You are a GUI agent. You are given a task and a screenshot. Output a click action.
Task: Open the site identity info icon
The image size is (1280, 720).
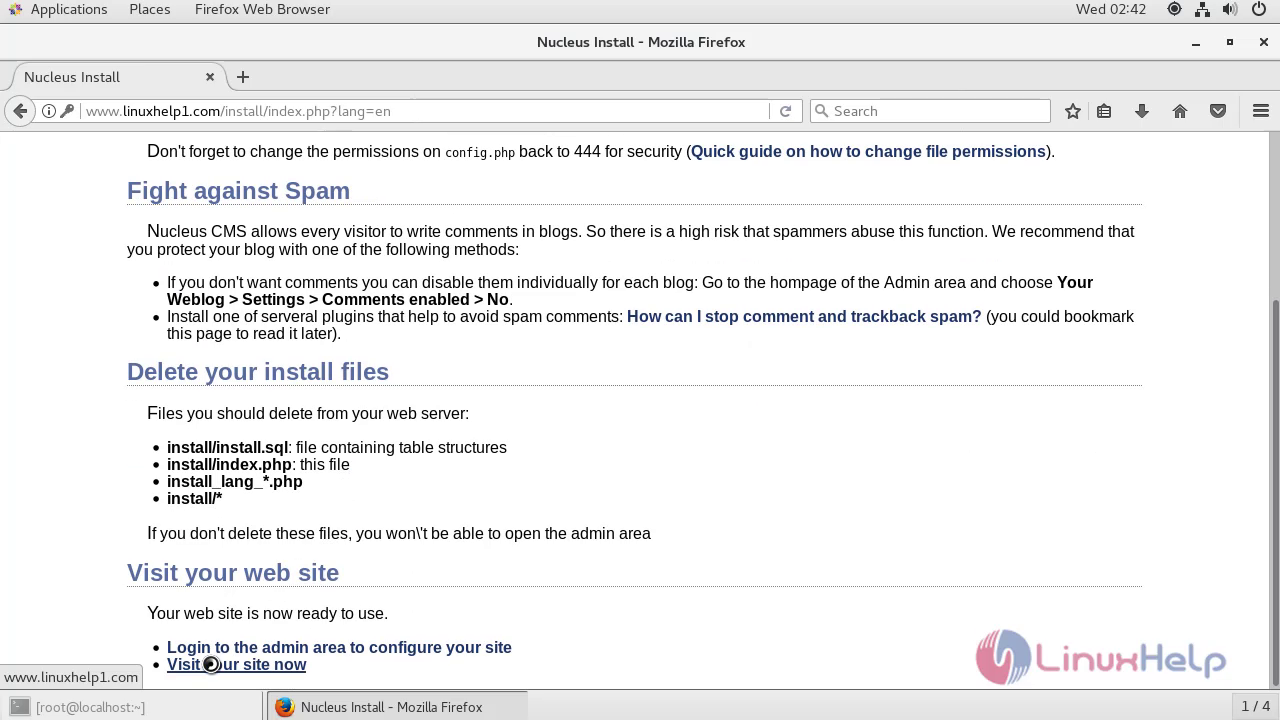[x=48, y=111]
